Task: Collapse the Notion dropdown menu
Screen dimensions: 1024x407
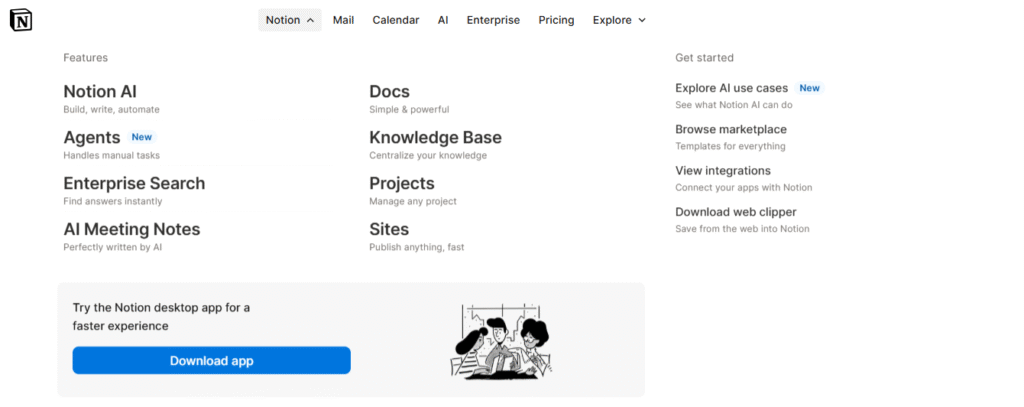Action: [290, 20]
